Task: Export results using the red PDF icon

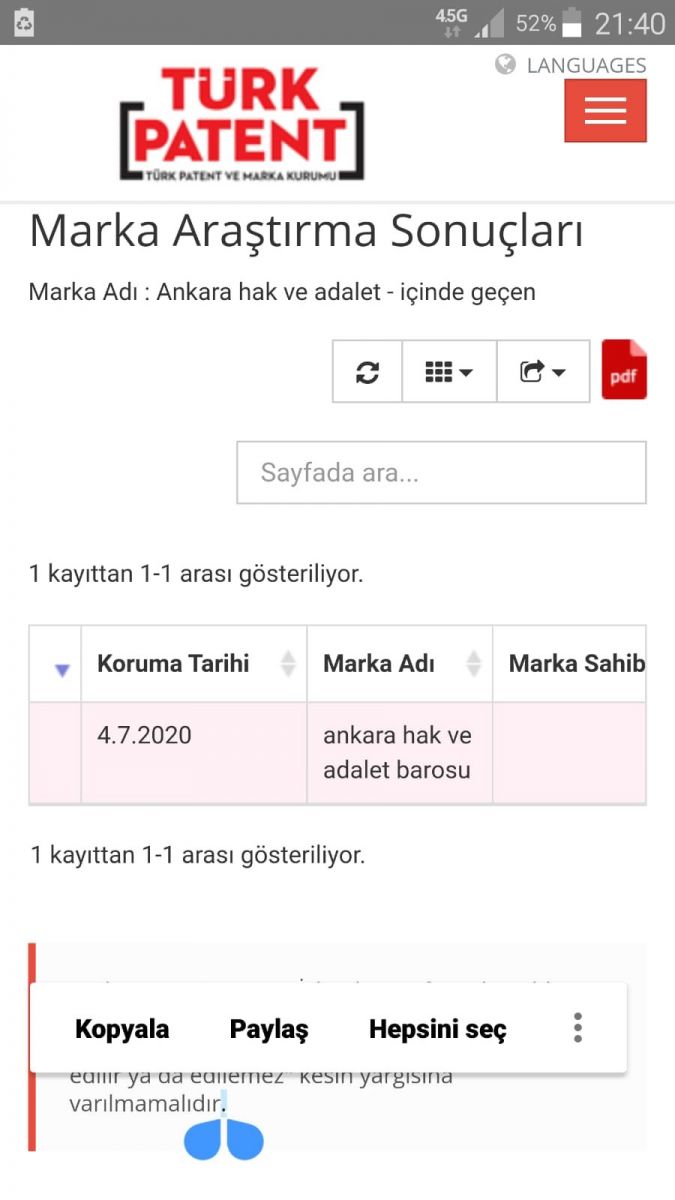Action: [624, 371]
